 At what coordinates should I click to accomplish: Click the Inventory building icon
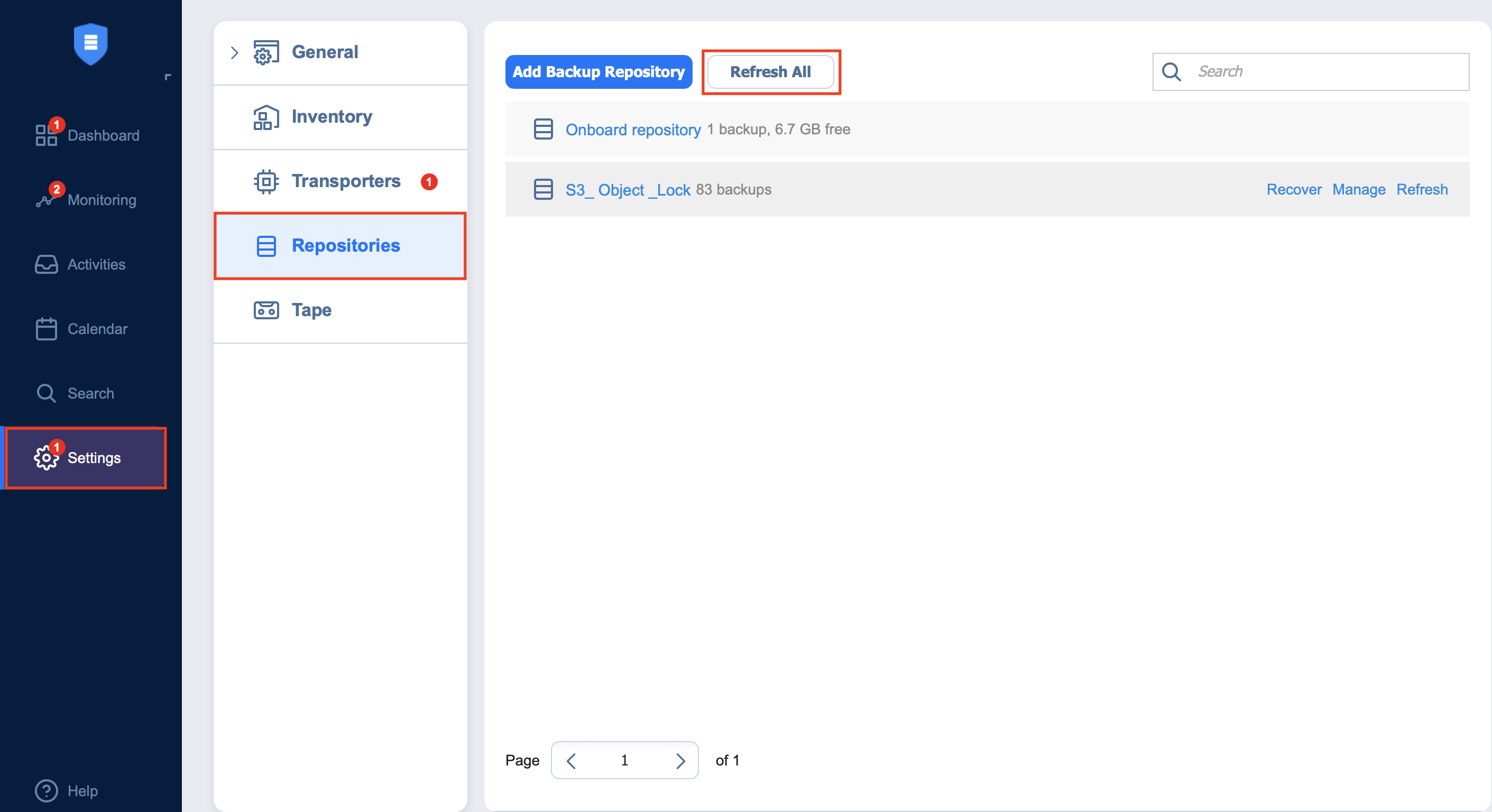[266, 117]
